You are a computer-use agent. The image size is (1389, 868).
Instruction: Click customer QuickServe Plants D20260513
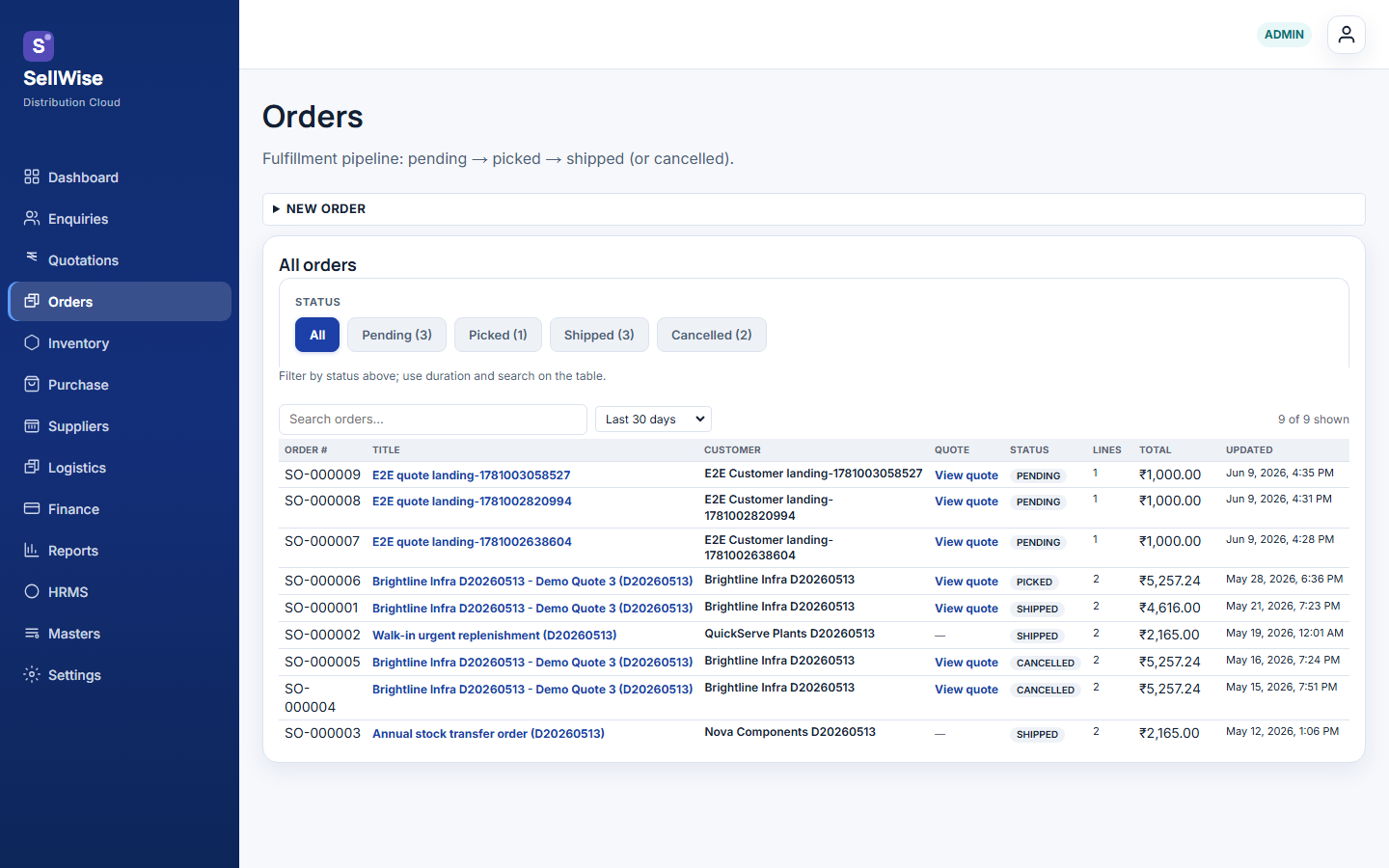tap(789, 634)
